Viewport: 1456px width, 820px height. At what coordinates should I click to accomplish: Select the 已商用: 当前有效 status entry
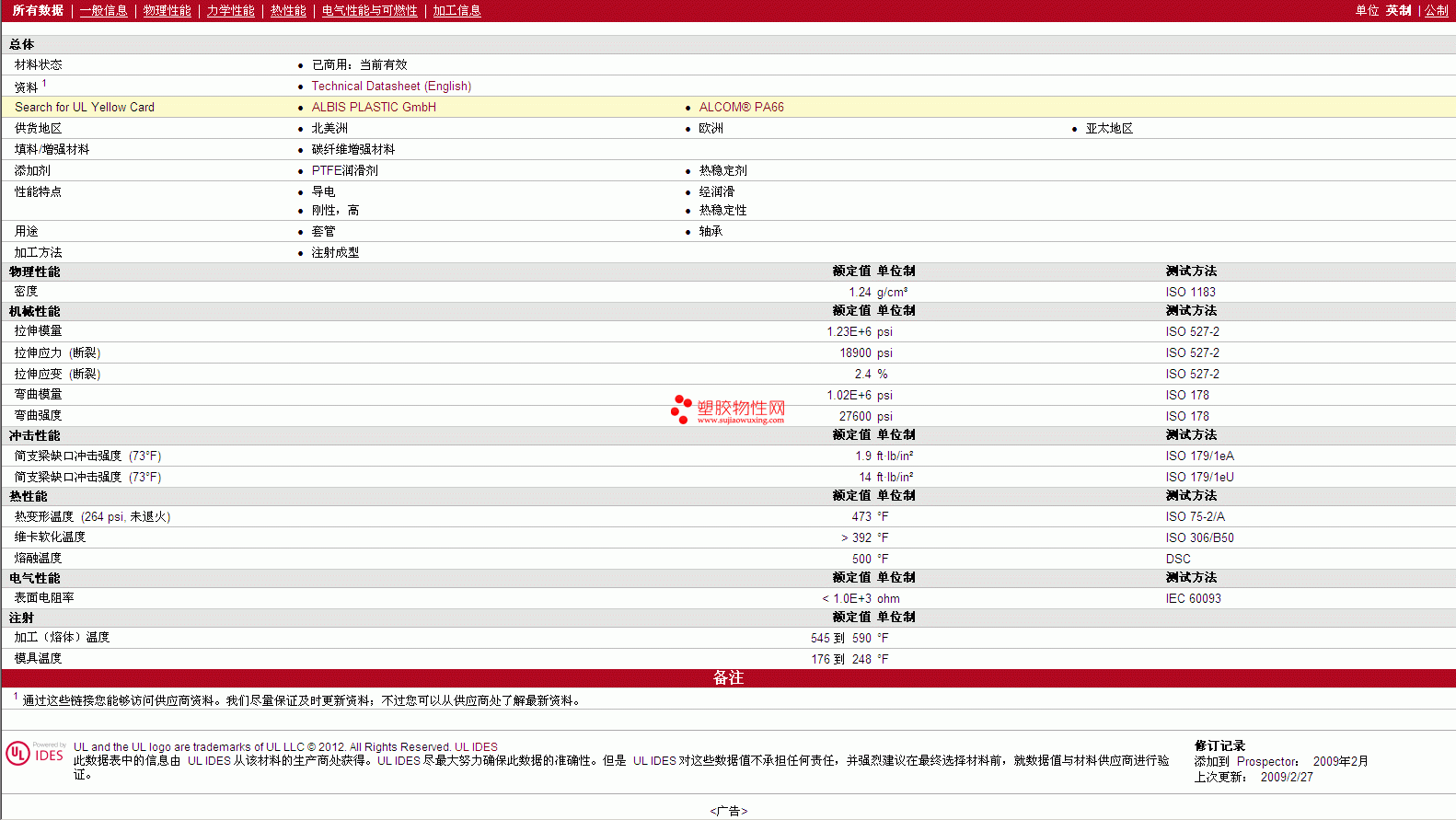(x=359, y=64)
